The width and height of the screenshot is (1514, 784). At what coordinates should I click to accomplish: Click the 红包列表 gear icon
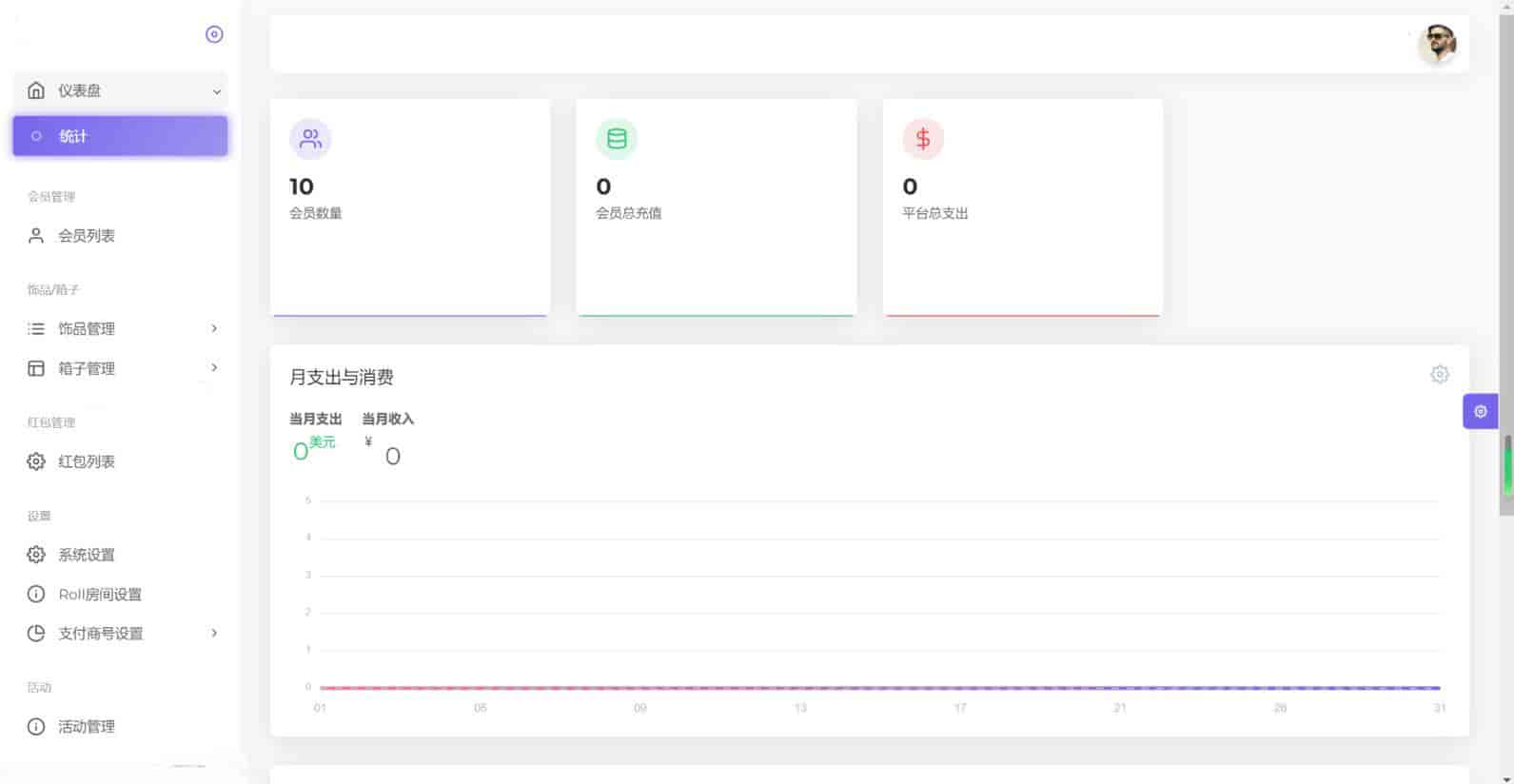tap(36, 461)
